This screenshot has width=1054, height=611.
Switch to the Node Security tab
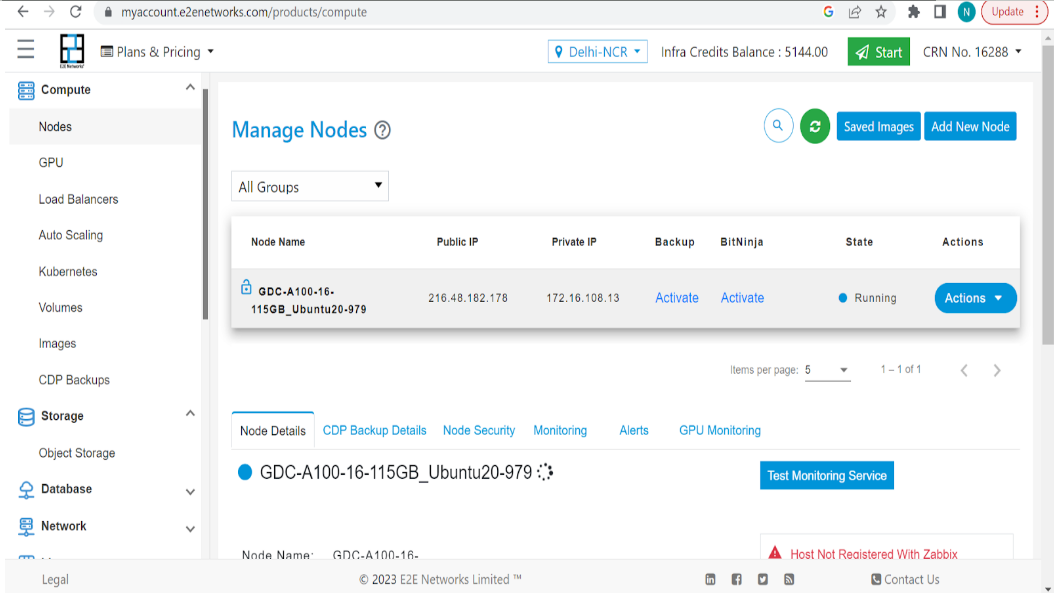(x=479, y=430)
